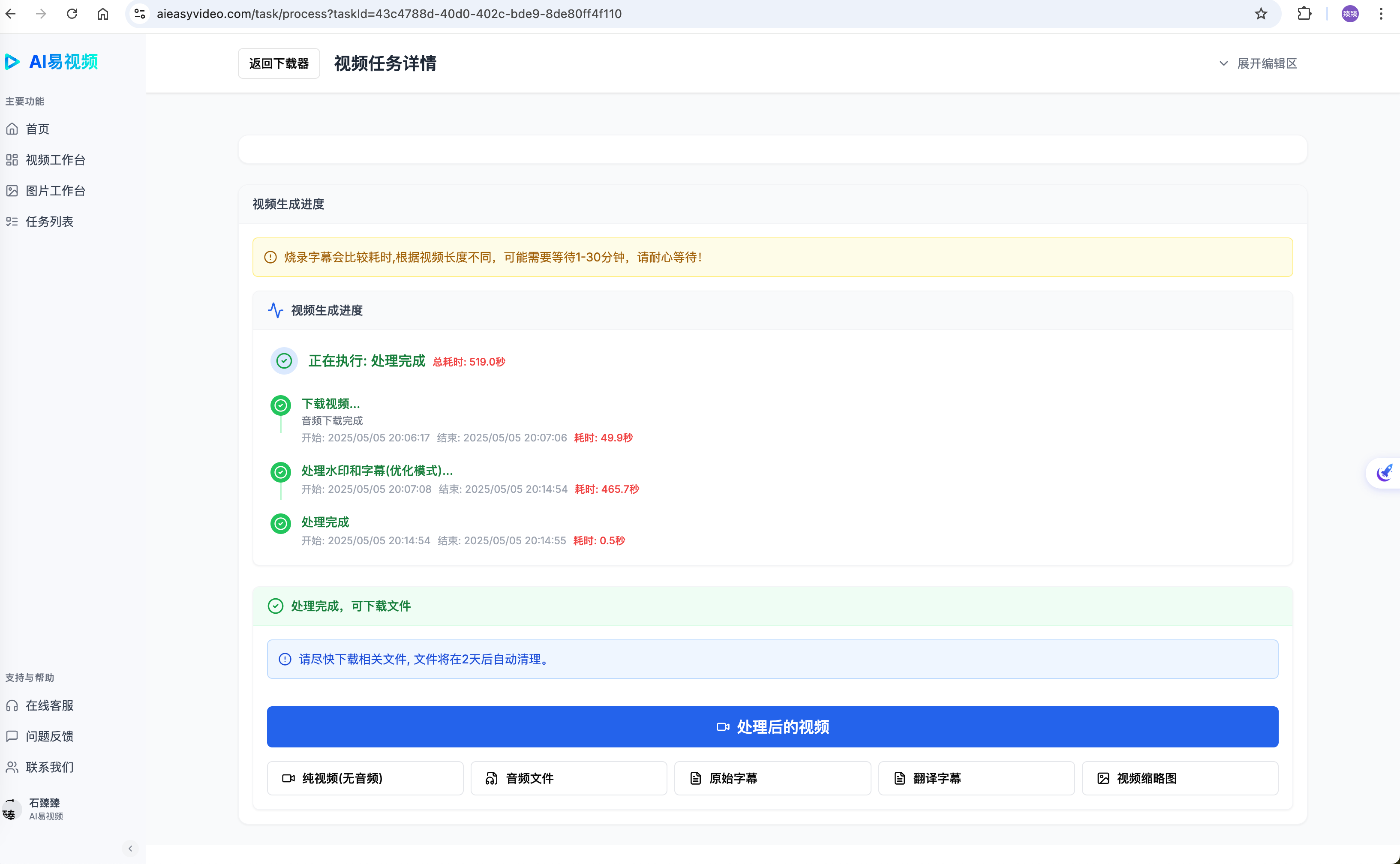Expand the editor via 展开编辑区
The image size is (1400, 864).
tap(1258, 63)
